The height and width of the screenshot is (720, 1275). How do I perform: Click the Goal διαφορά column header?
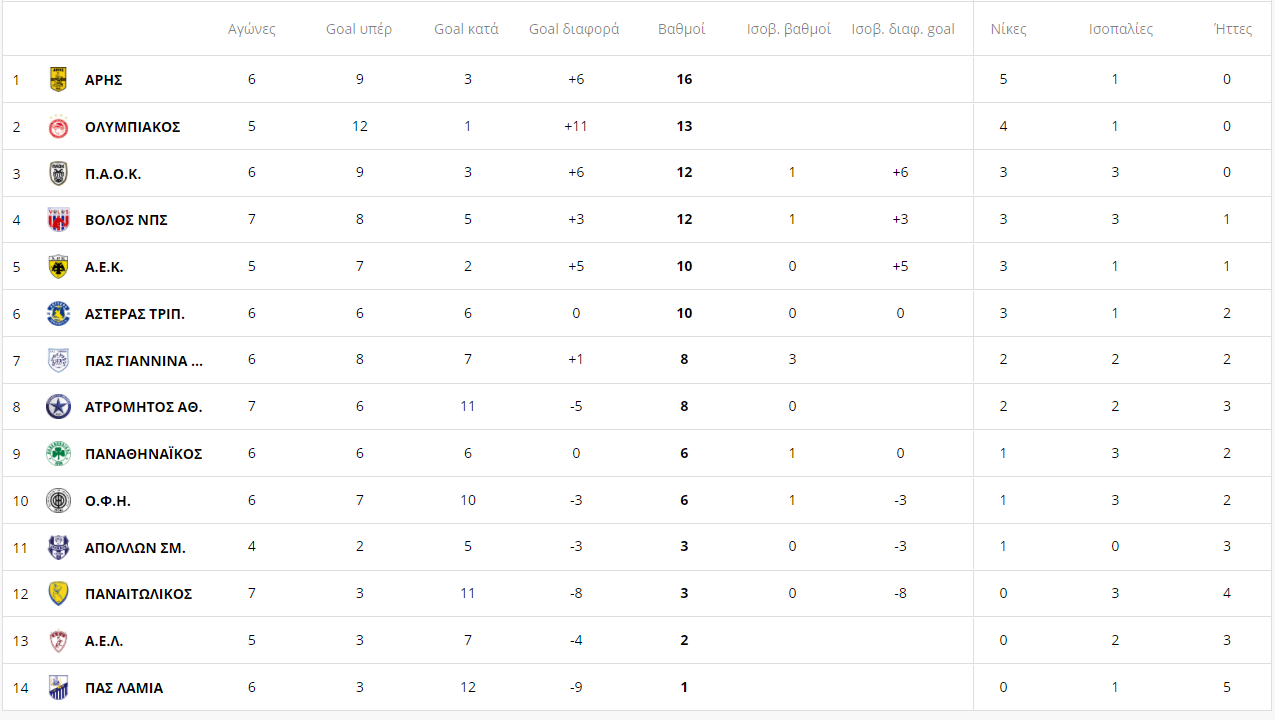(x=573, y=29)
